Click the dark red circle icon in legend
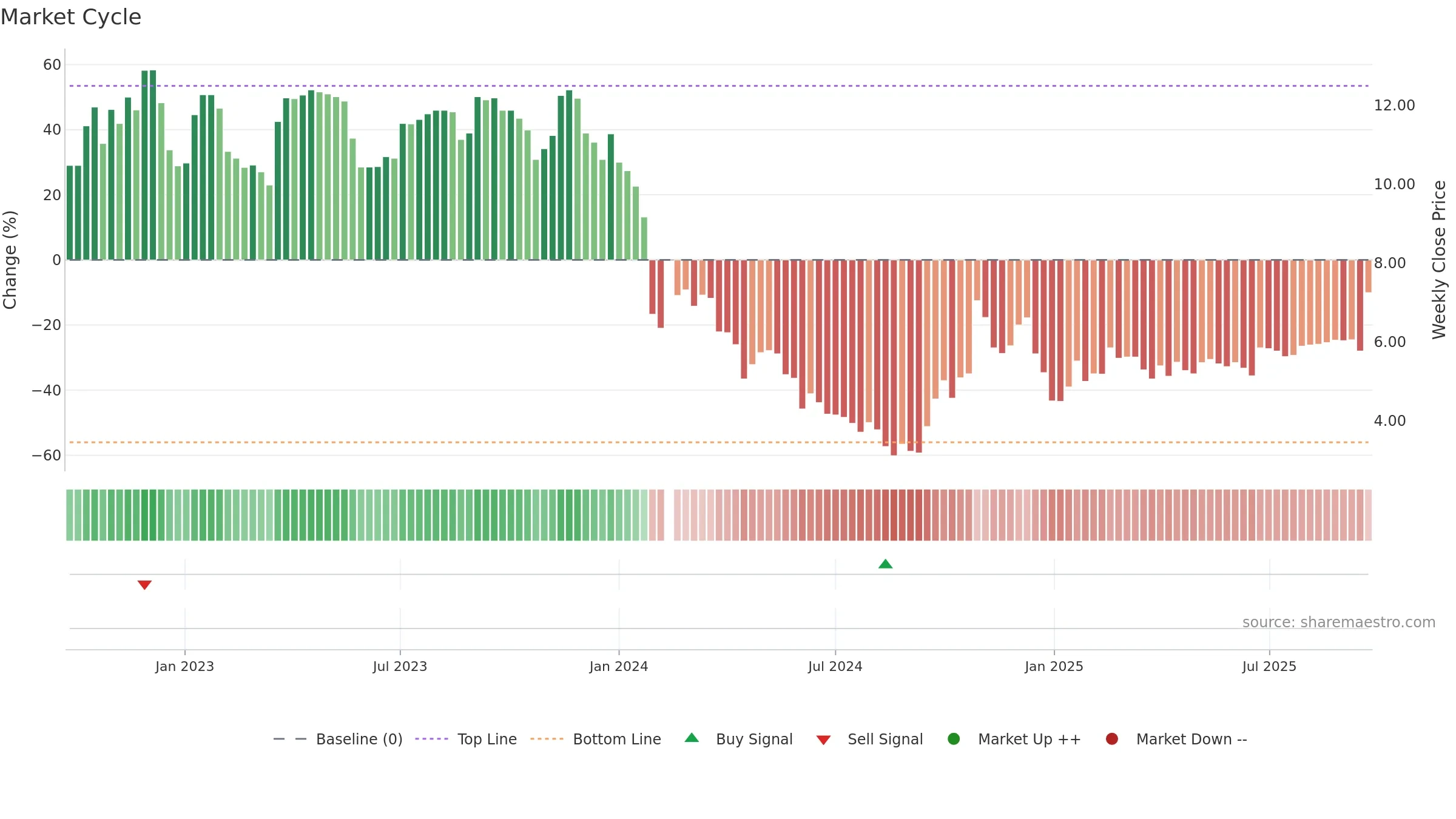This screenshot has height=819, width=1456. tap(1112, 739)
